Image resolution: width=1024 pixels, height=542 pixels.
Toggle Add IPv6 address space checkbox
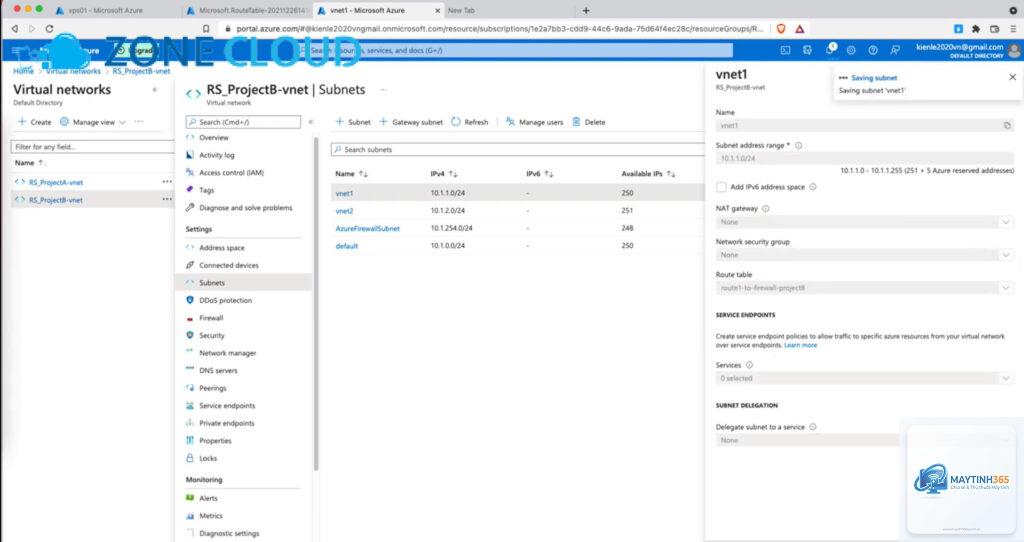coord(721,187)
